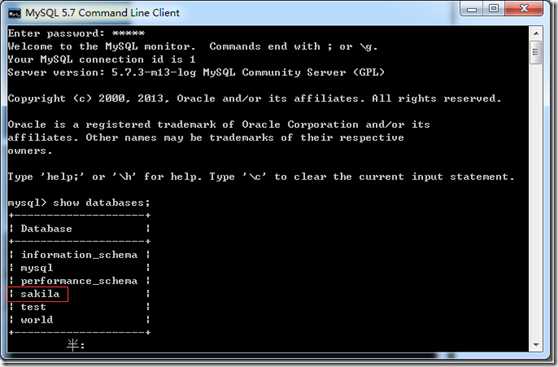Click the performance_schema database entry
Viewport: 558px width, 367px height.
(79, 281)
